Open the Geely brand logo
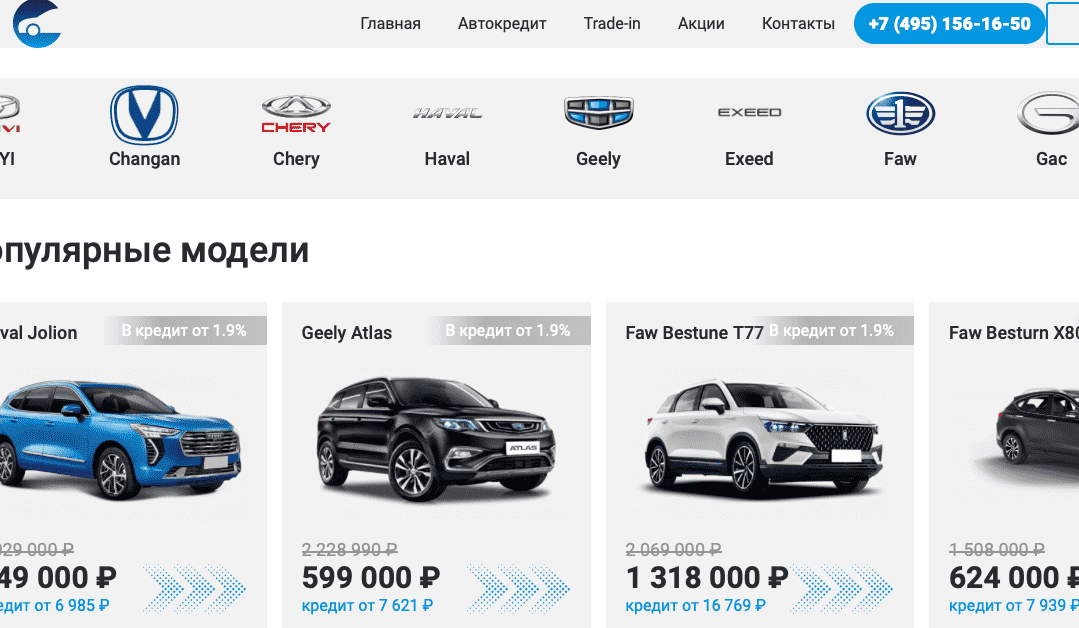The height and width of the screenshot is (628, 1079). point(598,113)
